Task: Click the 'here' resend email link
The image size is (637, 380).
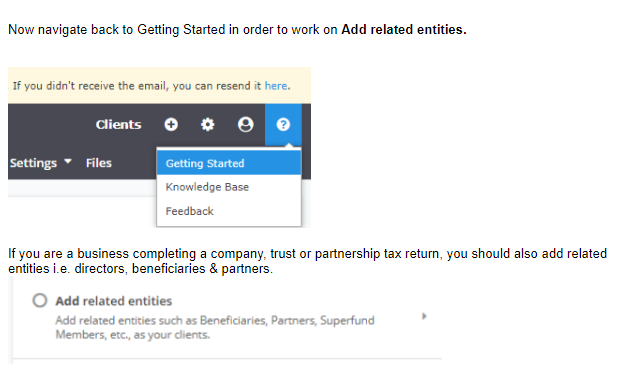Action: pyautogui.click(x=276, y=86)
